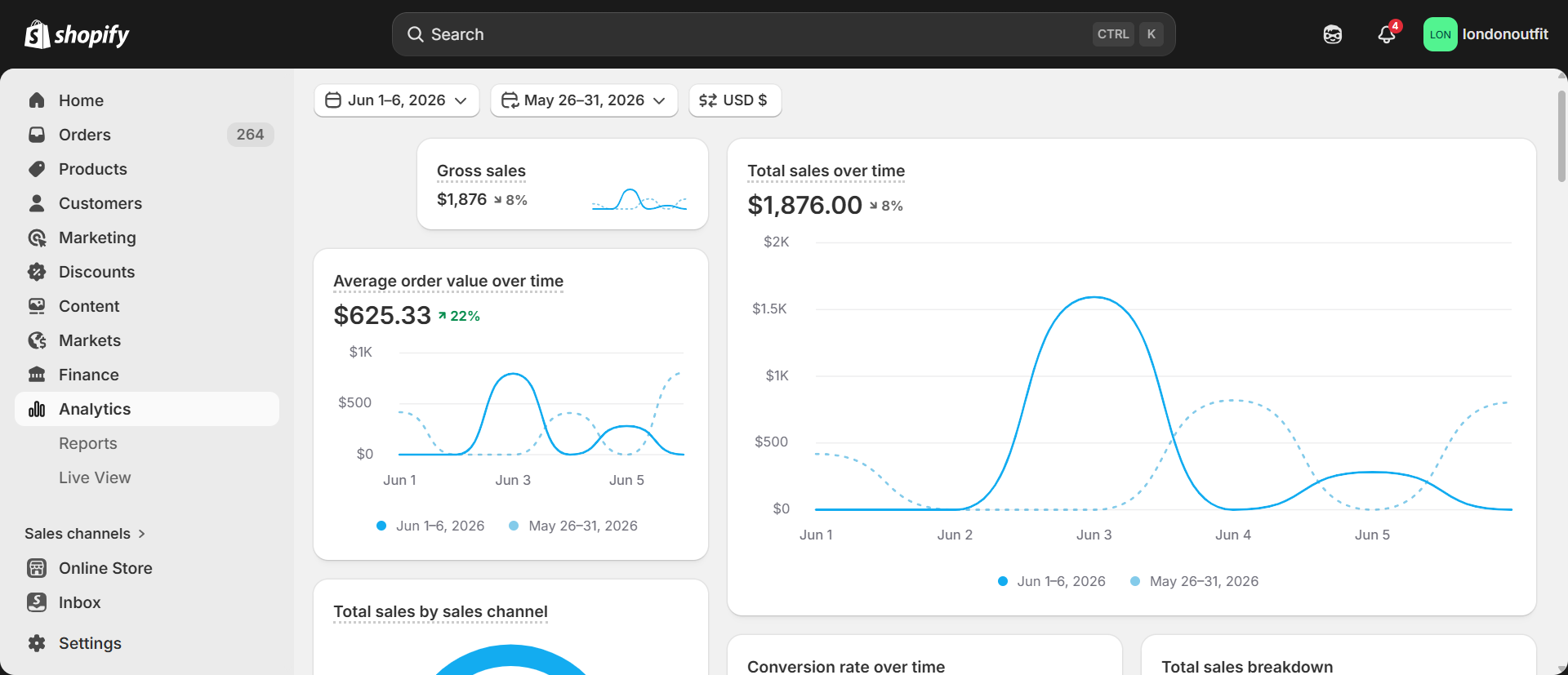Click the Inbox sales channel icon

[x=37, y=602]
